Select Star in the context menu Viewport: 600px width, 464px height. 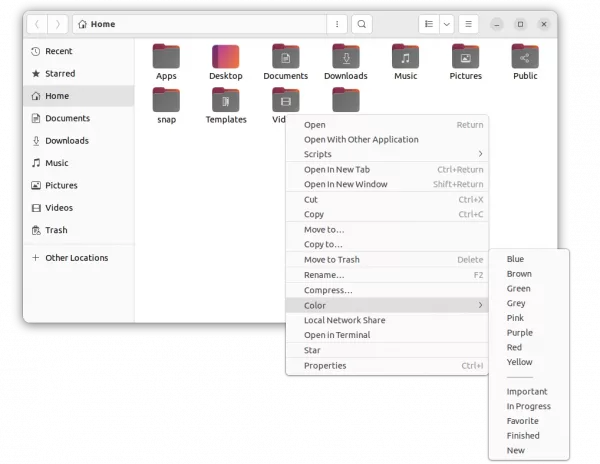(x=387, y=350)
